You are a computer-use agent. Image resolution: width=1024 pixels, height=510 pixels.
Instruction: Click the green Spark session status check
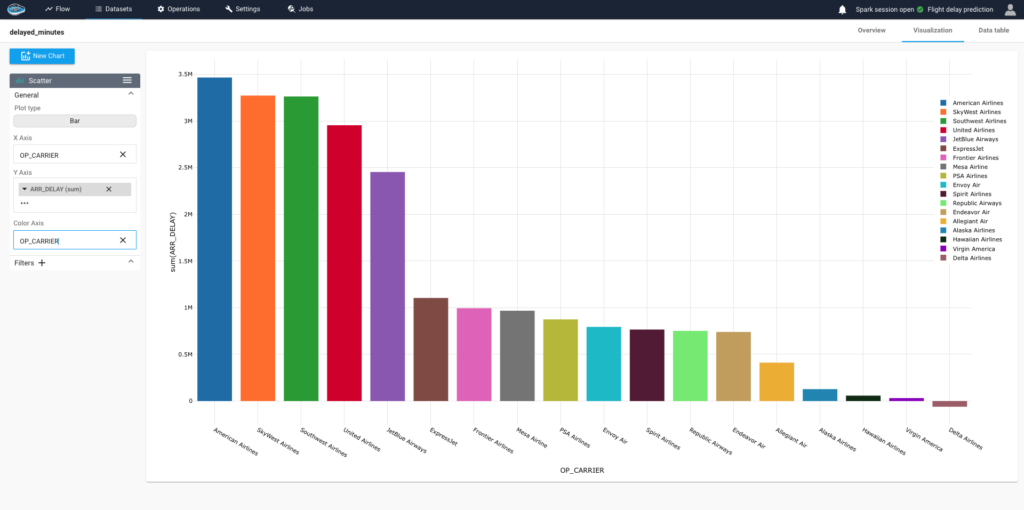[920, 10]
